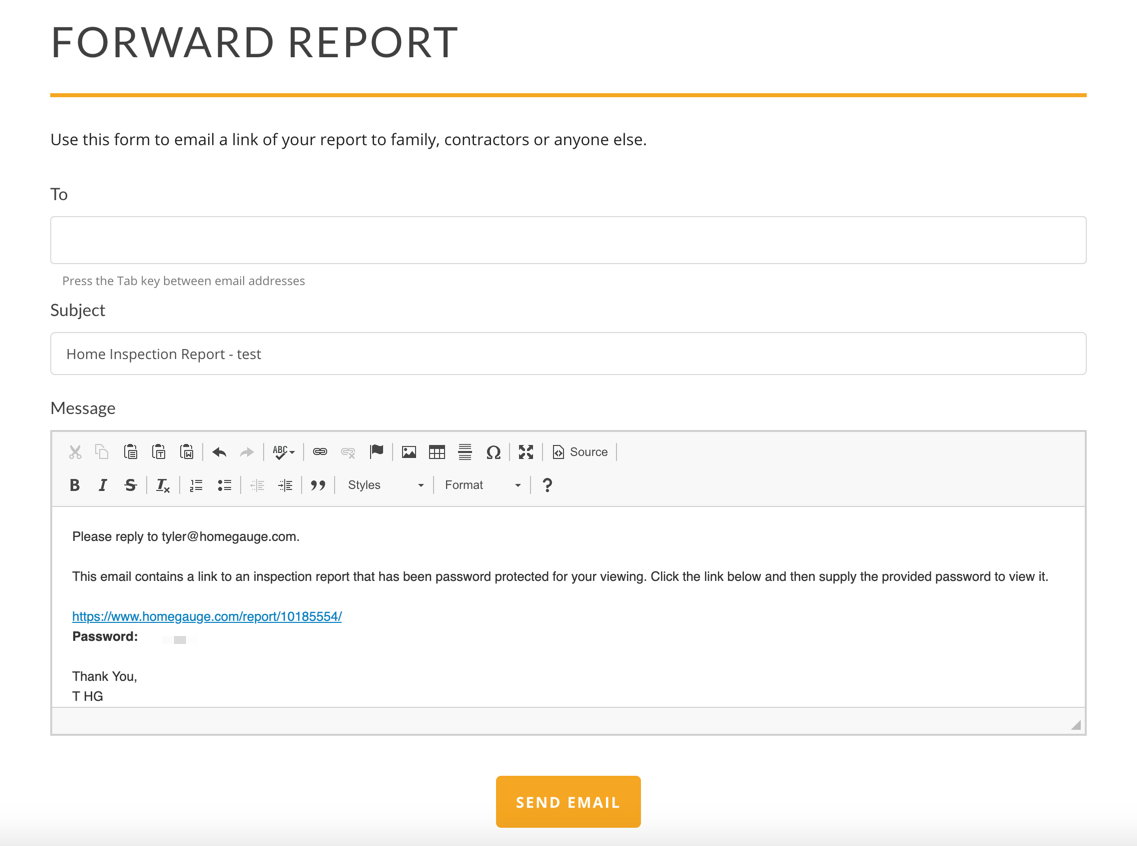Viewport: 1137px width, 846px height.
Task: Insert a table in the editor
Action: pos(437,452)
